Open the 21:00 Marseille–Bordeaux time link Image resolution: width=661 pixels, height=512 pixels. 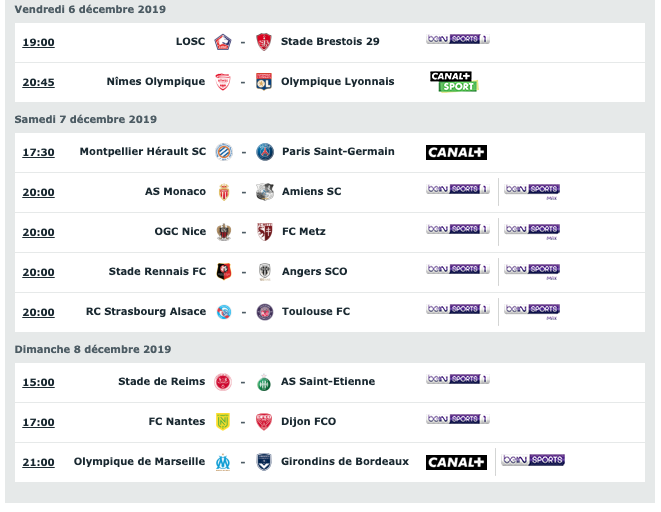click(38, 462)
